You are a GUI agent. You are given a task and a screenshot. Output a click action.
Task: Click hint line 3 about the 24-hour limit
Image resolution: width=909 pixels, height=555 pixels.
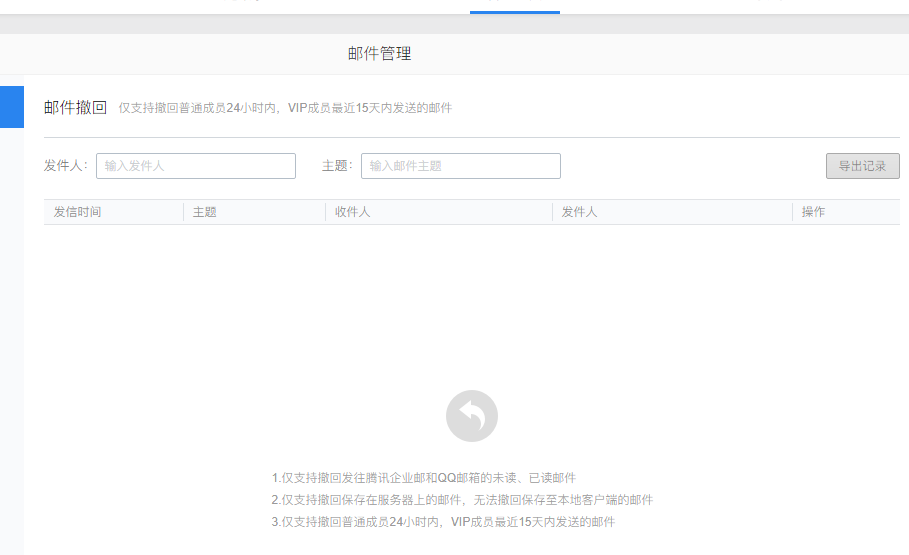pos(443,522)
